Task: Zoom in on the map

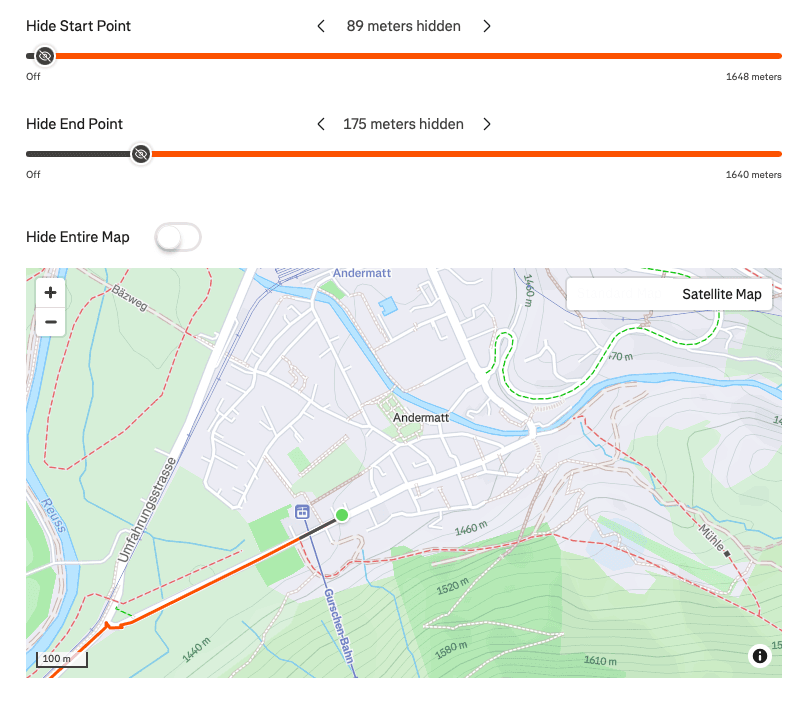Action: (x=50, y=293)
